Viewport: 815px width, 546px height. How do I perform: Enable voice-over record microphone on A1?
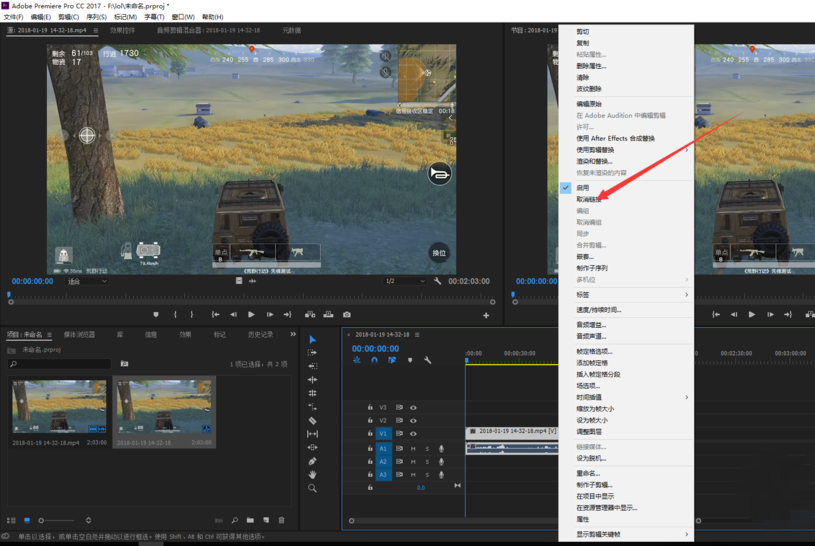[441, 449]
